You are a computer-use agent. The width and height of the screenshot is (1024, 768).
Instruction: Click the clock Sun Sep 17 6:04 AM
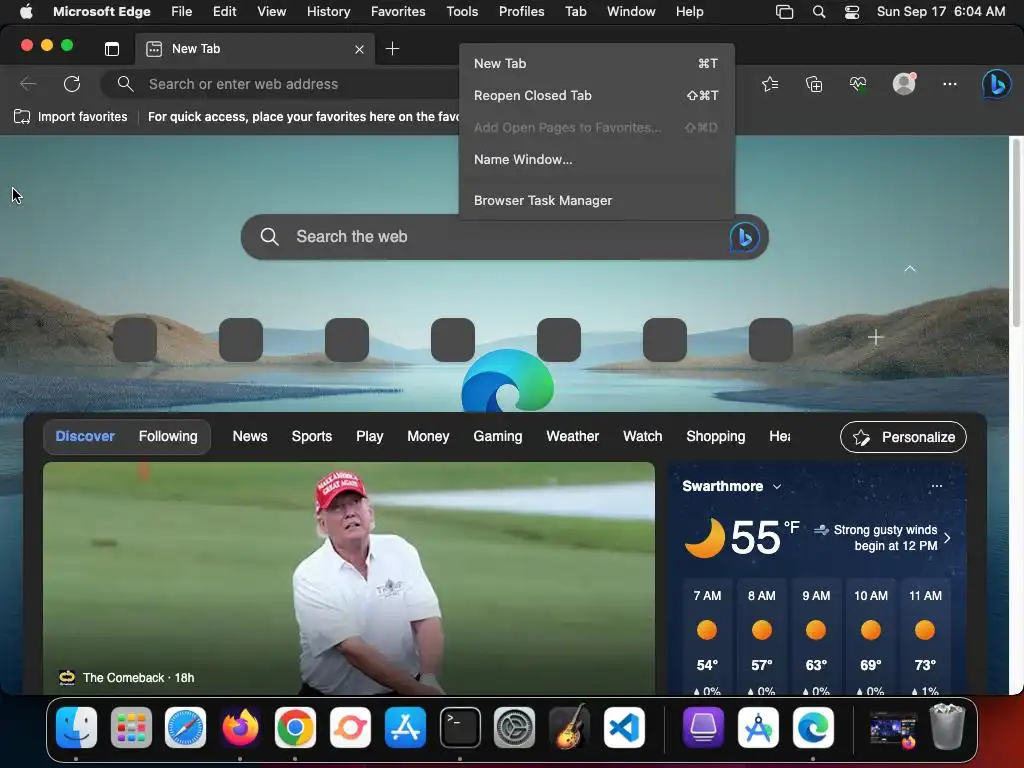[940, 12]
